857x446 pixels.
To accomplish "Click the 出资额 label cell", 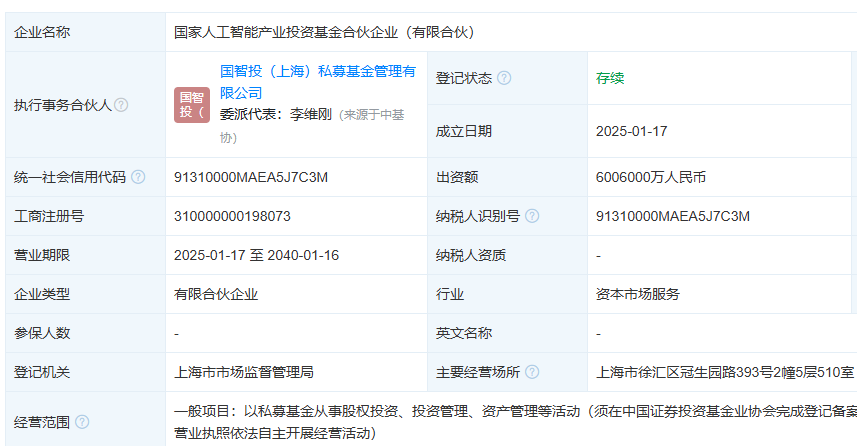I will [x=508, y=177].
